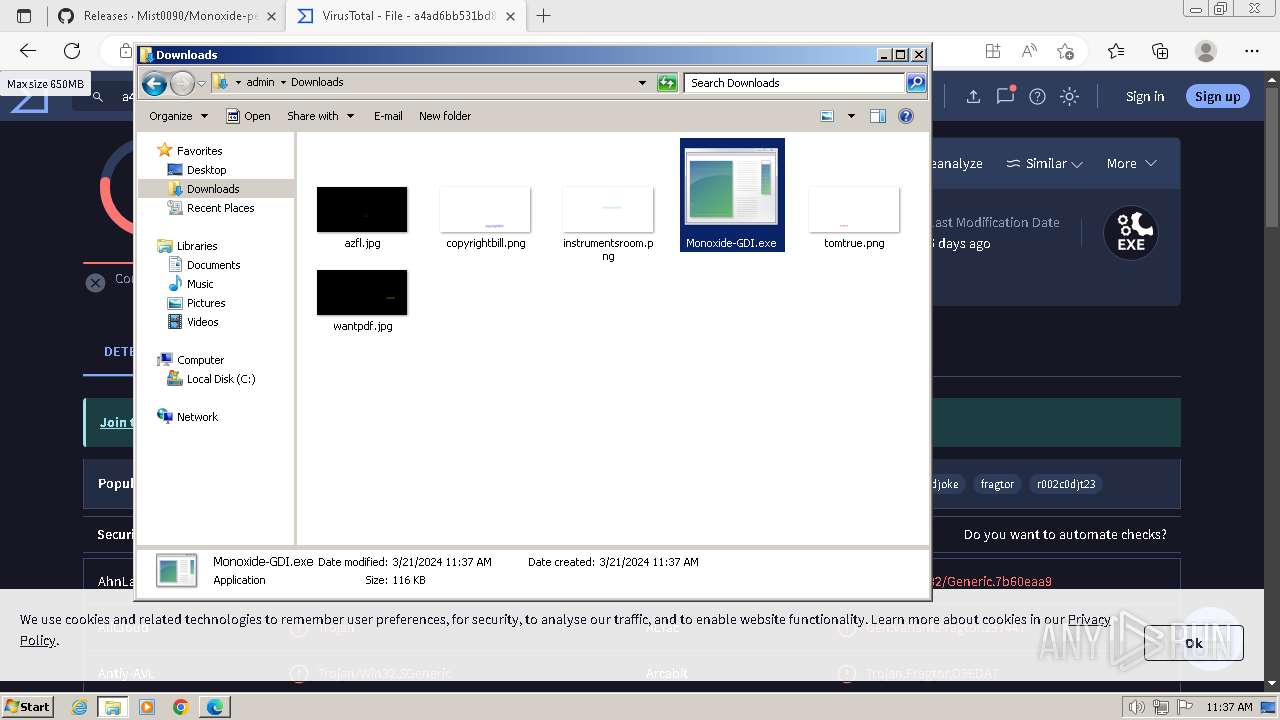Open a new browser tab
This screenshot has height=720, width=1280.
544,16
